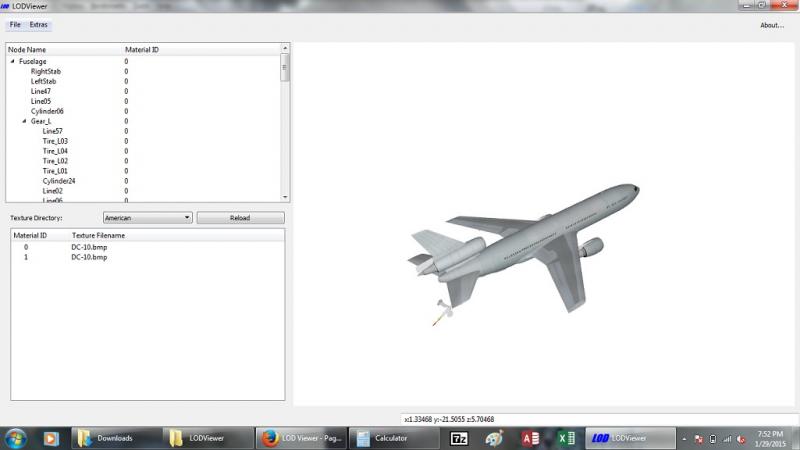The image size is (800, 450).
Task: Select the Tire_L04 node
Action: pos(55,151)
